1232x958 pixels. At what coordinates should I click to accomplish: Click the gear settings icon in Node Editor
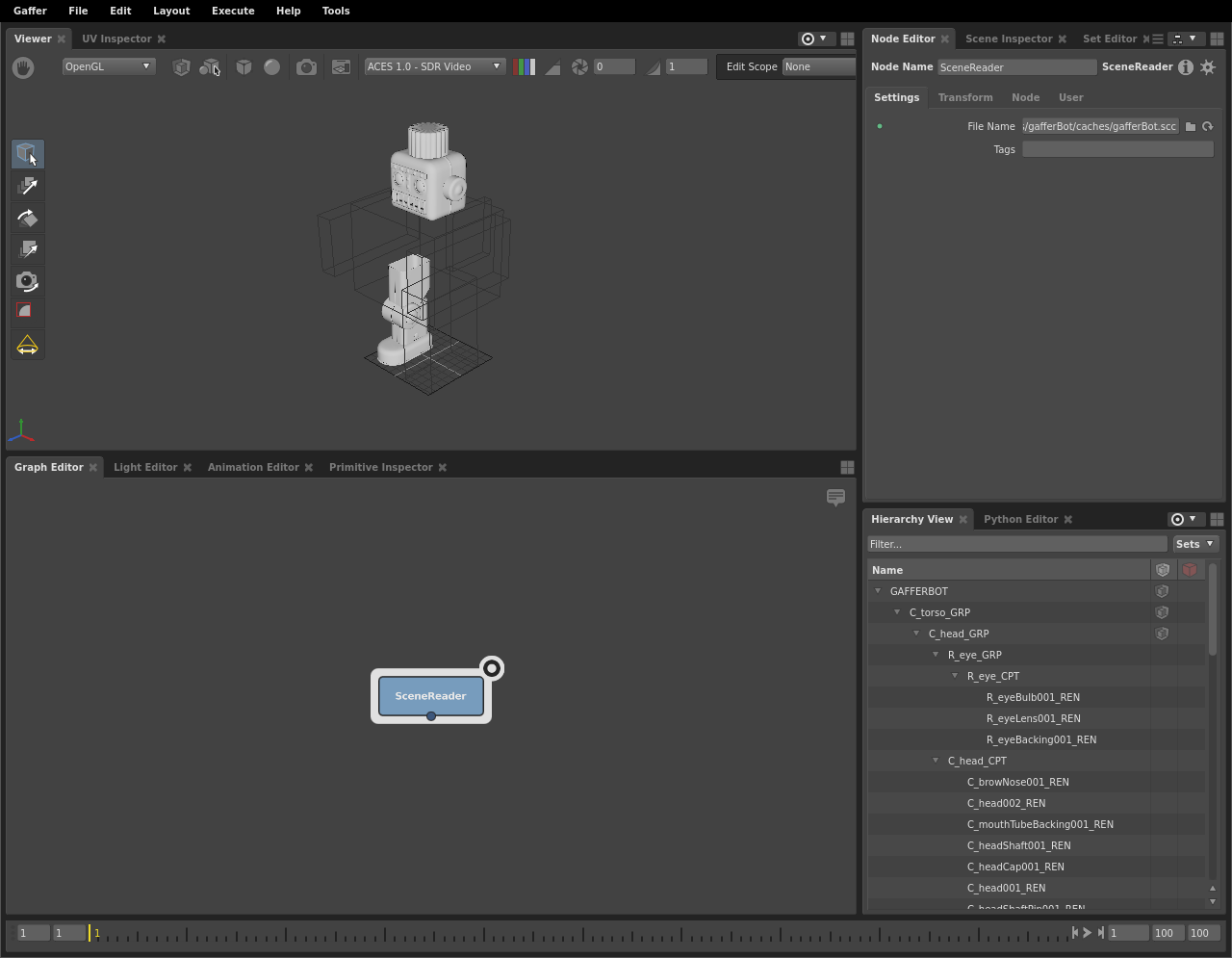click(1208, 67)
